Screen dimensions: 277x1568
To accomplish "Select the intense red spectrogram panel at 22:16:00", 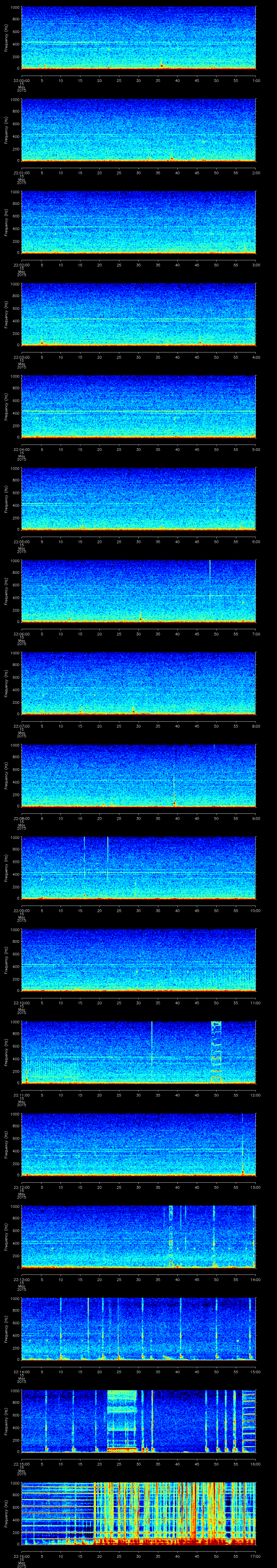I will tap(139, 1513).
